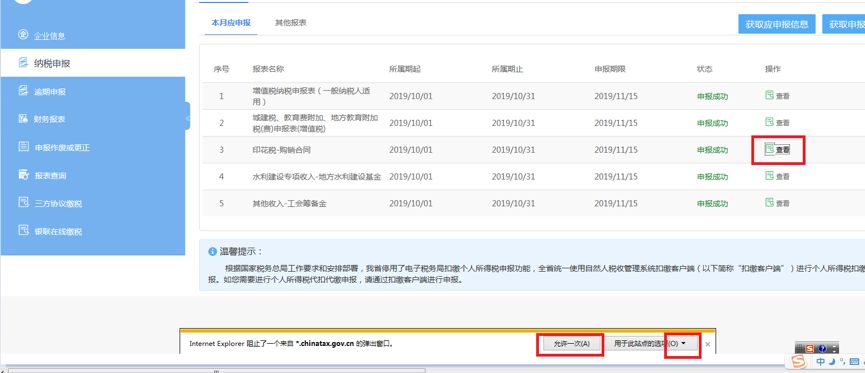Click view icon for 其他收入-工会筹备金 row

pos(769,203)
